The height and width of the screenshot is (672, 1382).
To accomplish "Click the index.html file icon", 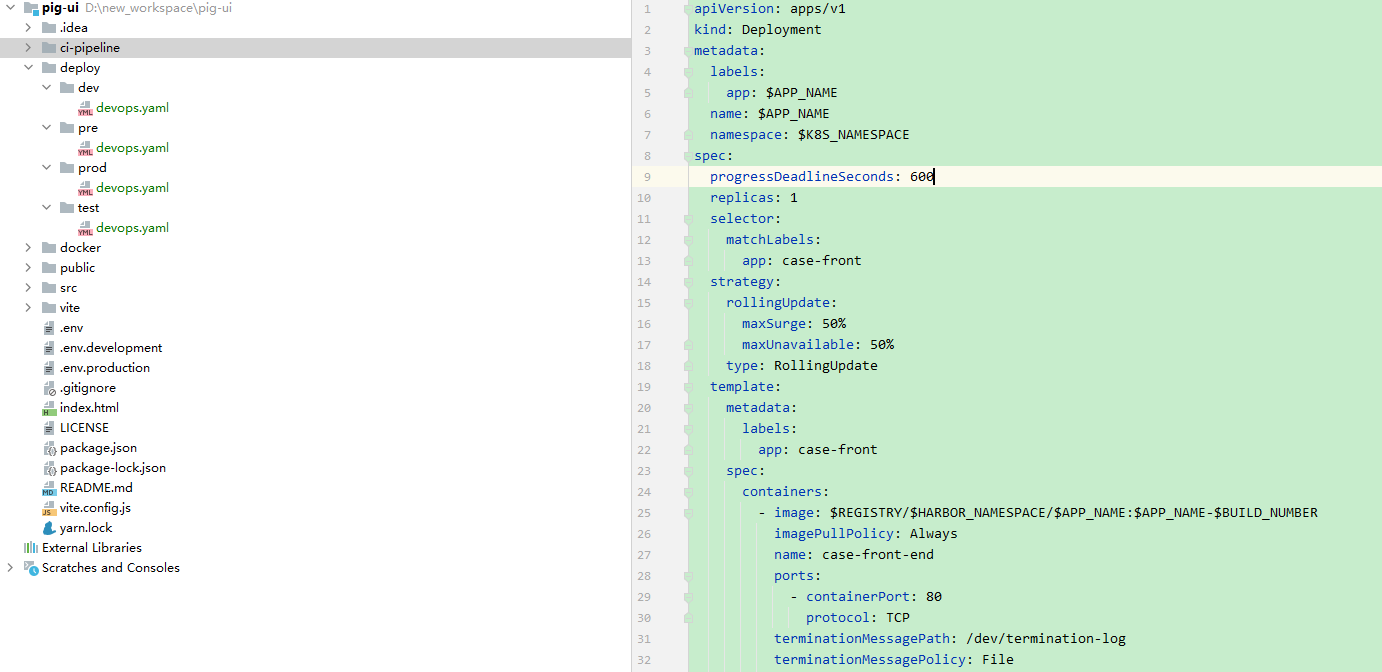I will pos(49,408).
